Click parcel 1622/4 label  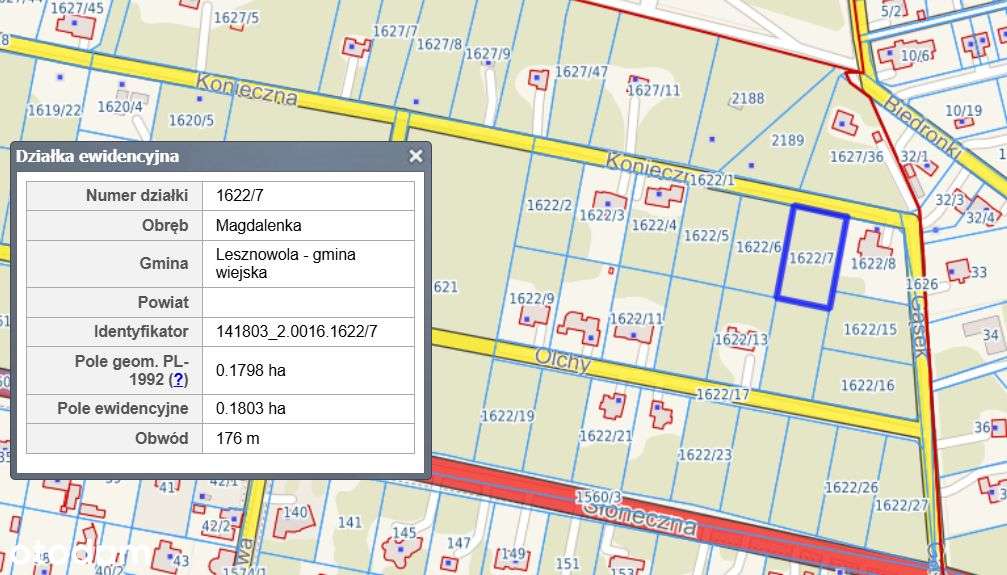pyautogui.click(x=654, y=225)
